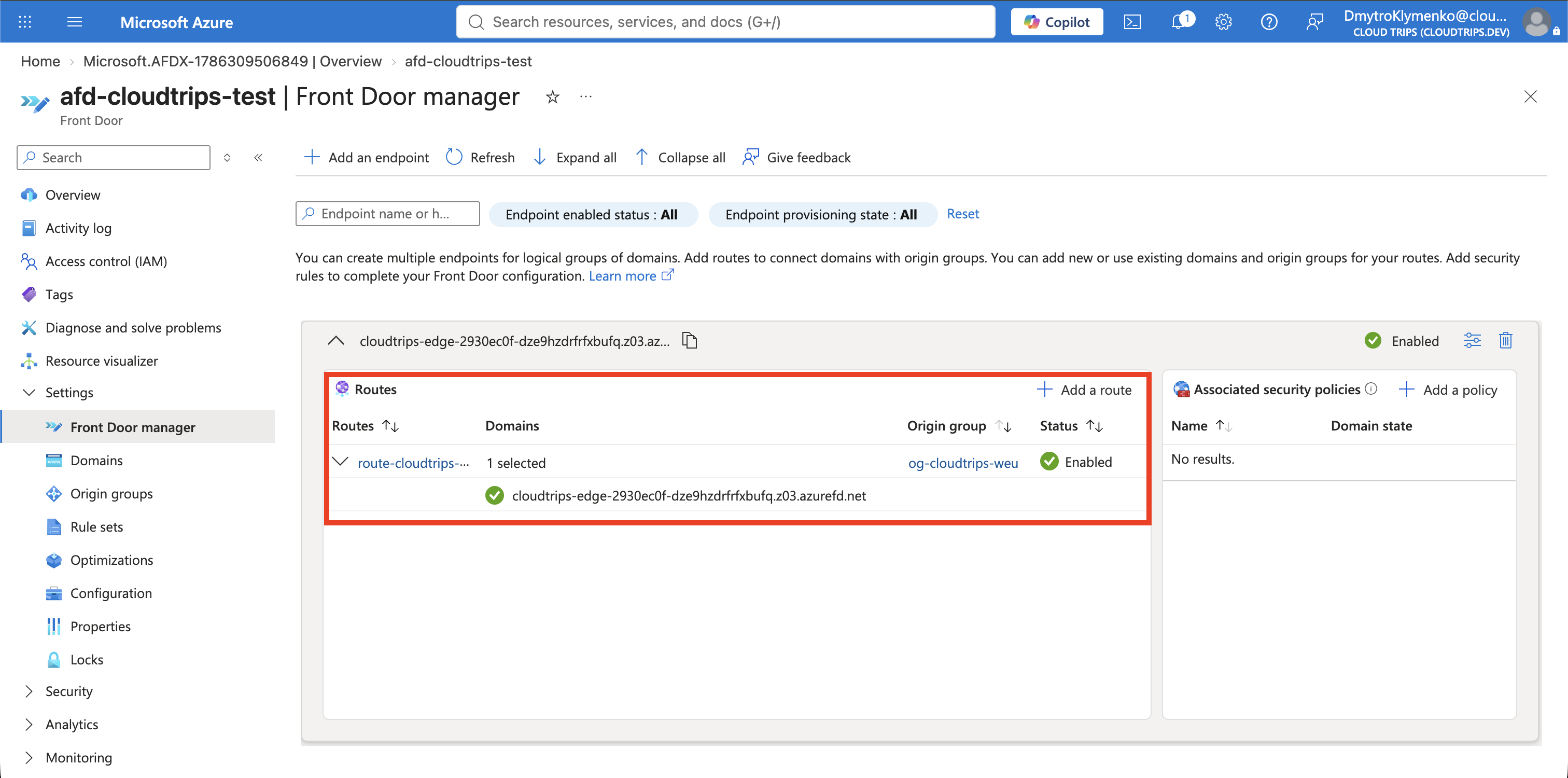This screenshot has width=1568, height=778.
Task: Focus the global search resources box
Action: [x=725, y=22]
